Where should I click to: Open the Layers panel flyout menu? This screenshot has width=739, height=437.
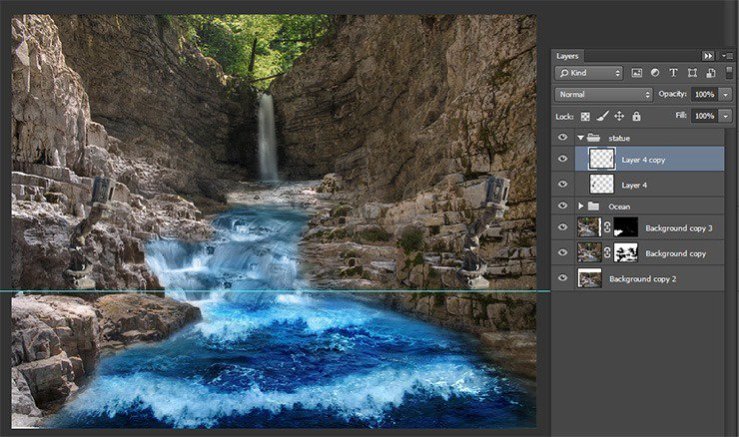(725, 56)
